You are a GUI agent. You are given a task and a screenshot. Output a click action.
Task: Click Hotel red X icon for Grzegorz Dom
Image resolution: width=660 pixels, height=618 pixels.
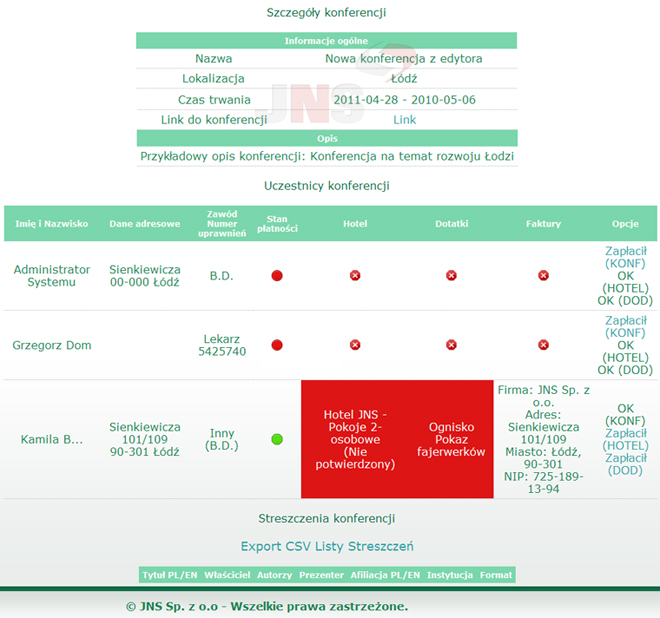click(x=355, y=345)
